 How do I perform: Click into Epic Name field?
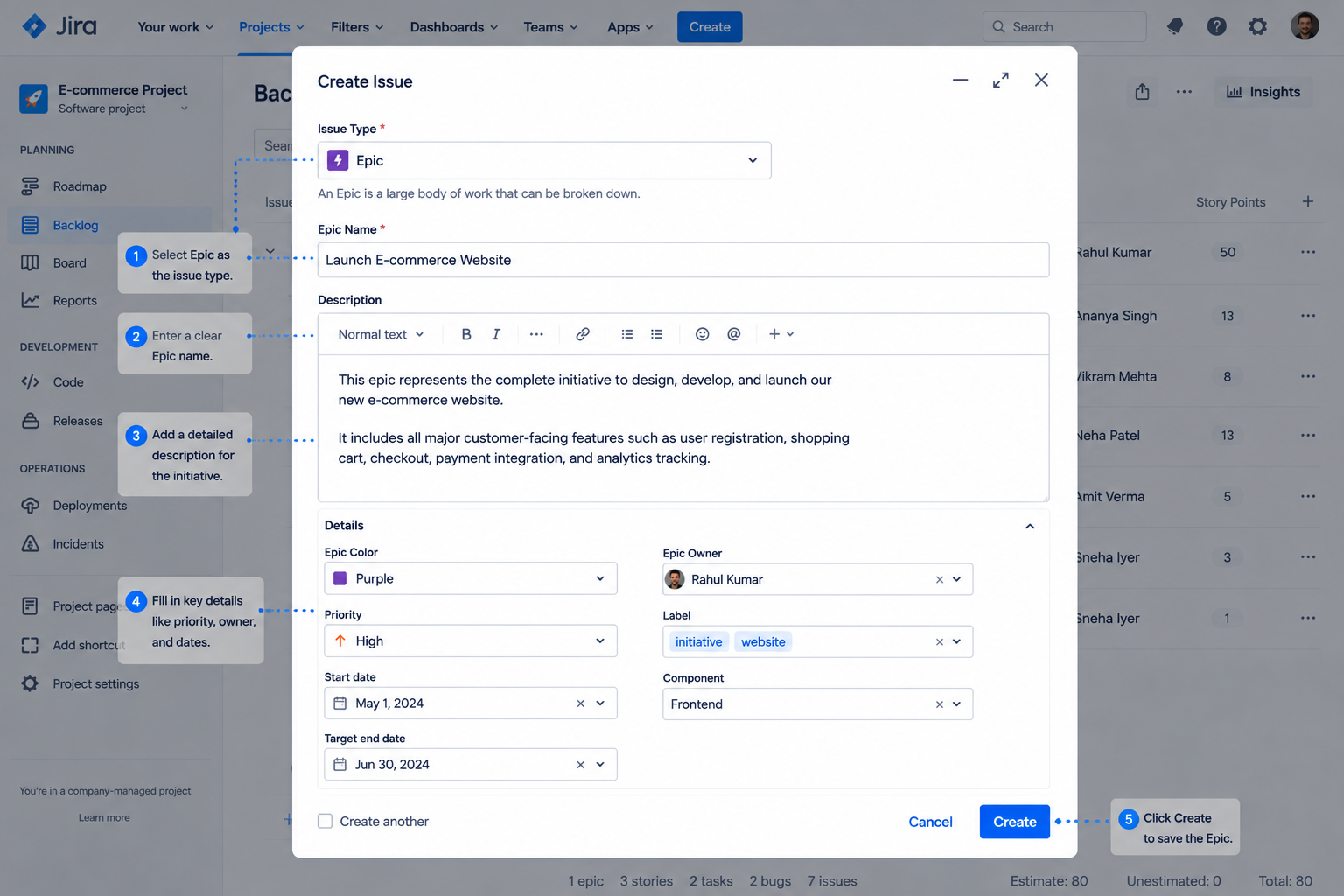[683, 260]
